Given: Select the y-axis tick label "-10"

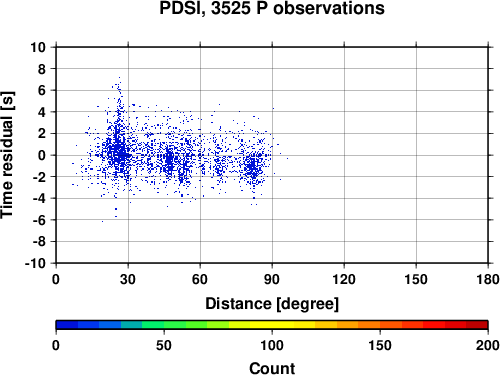Looking at the screenshot, I should point(35,263).
